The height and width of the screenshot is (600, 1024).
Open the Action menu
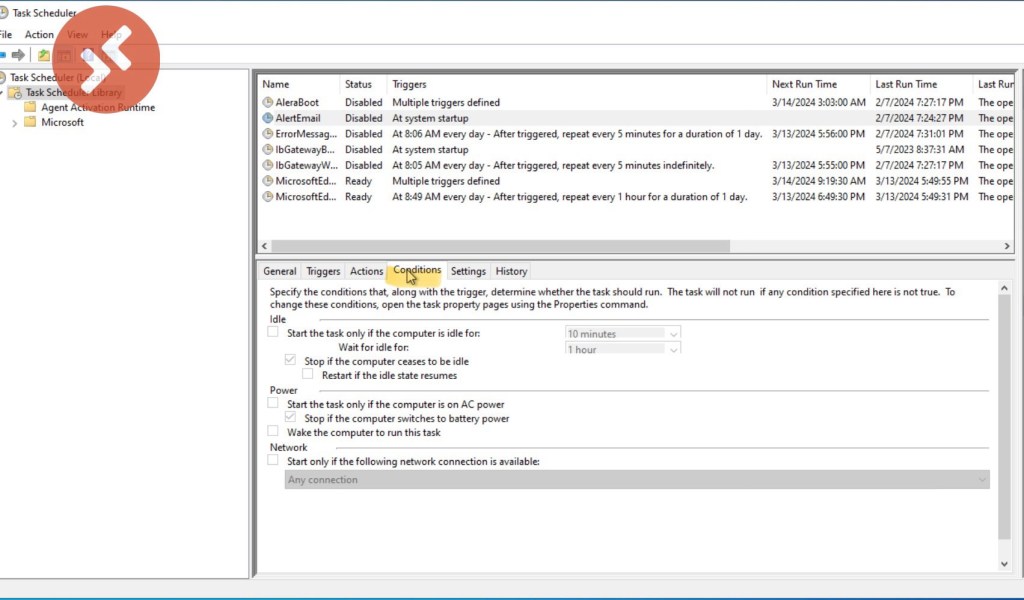coord(39,34)
